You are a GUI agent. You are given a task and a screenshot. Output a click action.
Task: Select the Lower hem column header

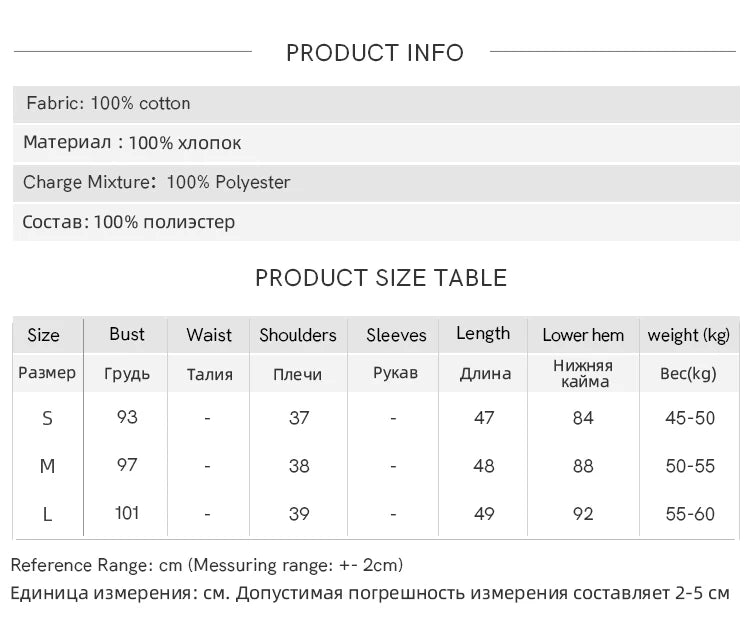point(583,335)
